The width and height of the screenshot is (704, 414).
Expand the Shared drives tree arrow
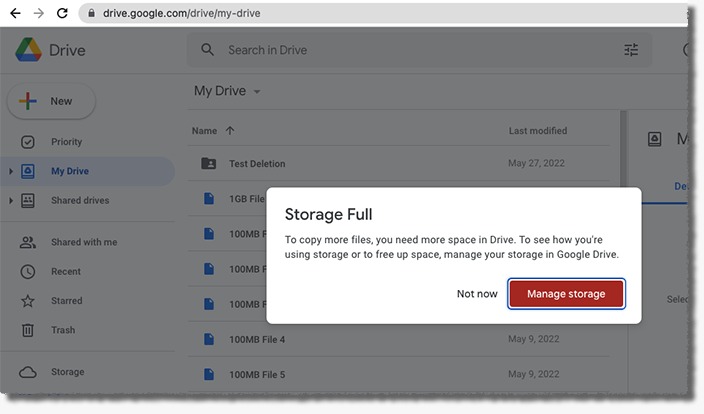[x=11, y=201]
